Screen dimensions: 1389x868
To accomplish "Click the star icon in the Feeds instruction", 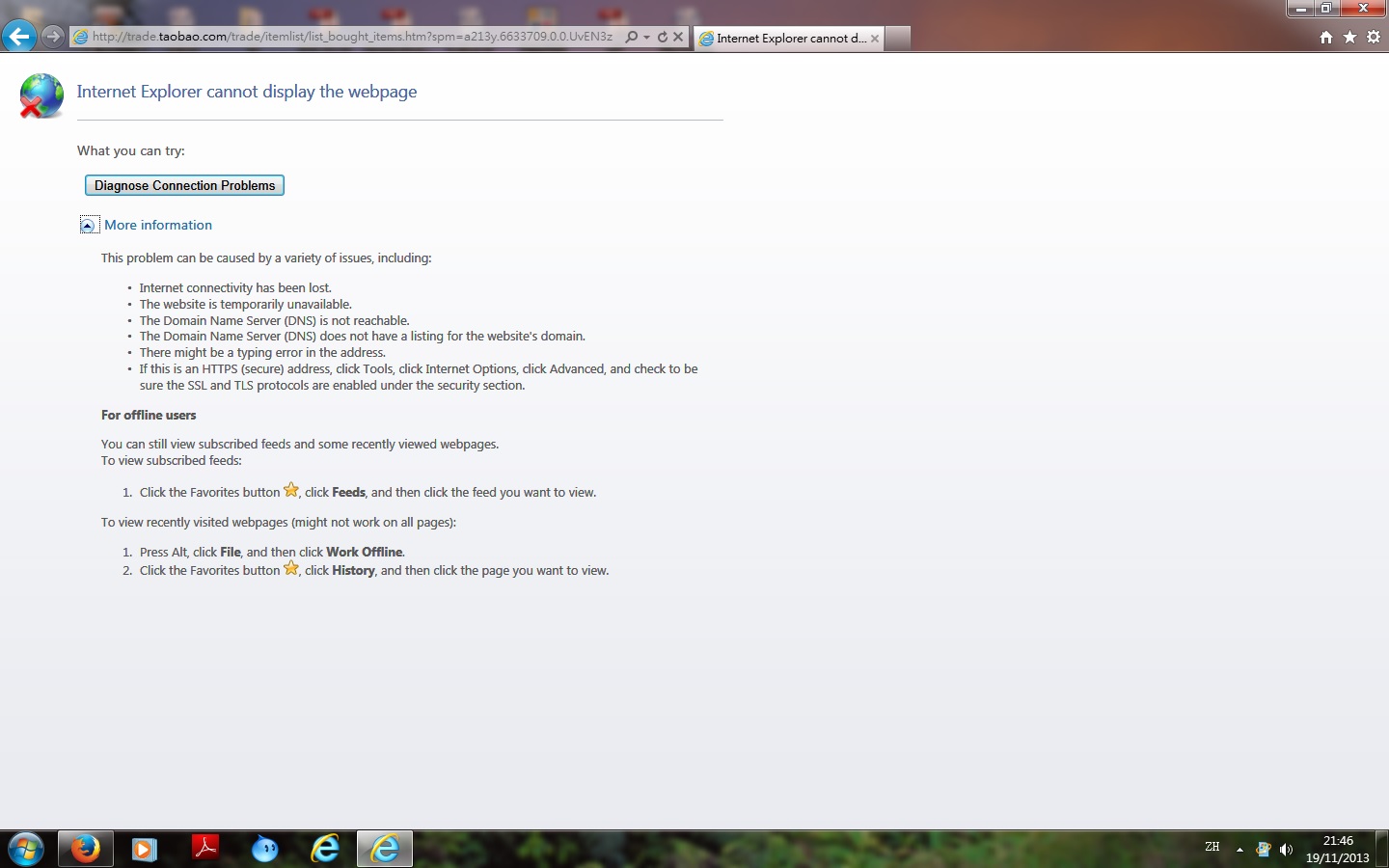I will coord(291,490).
